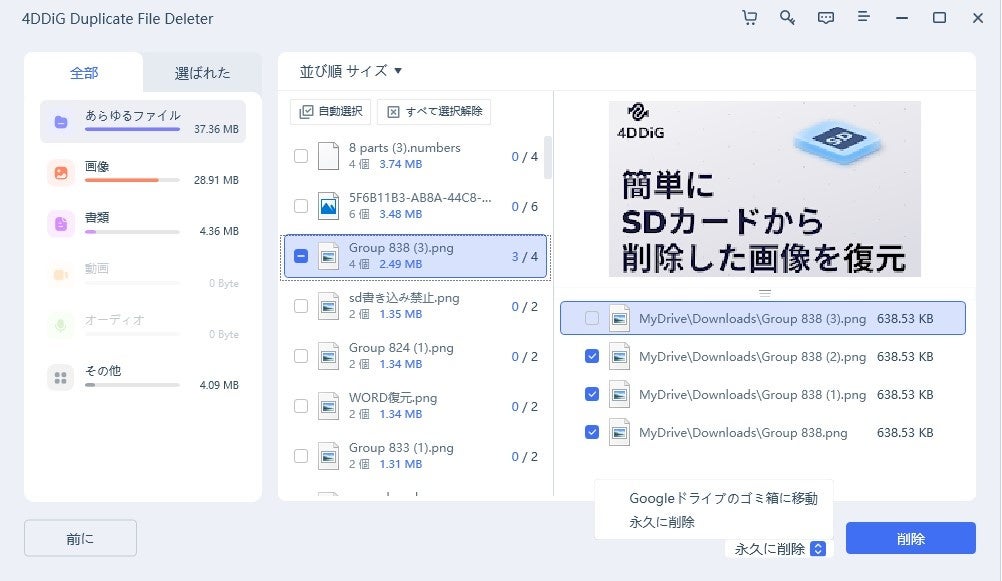Click file icon beside MyDrive\Downloads\Group 838.png
Image resolution: width=1002 pixels, height=581 pixels.
[619, 433]
